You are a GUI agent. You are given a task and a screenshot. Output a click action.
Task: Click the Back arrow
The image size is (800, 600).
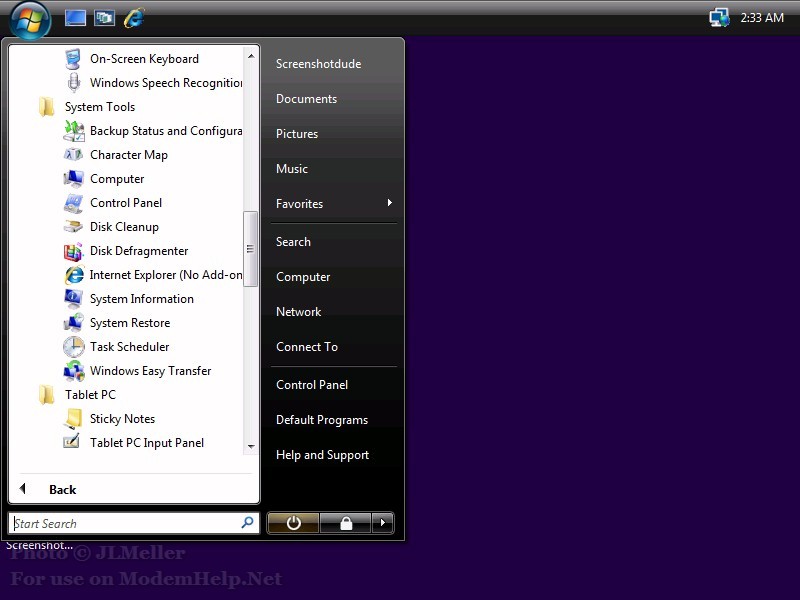point(22,489)
